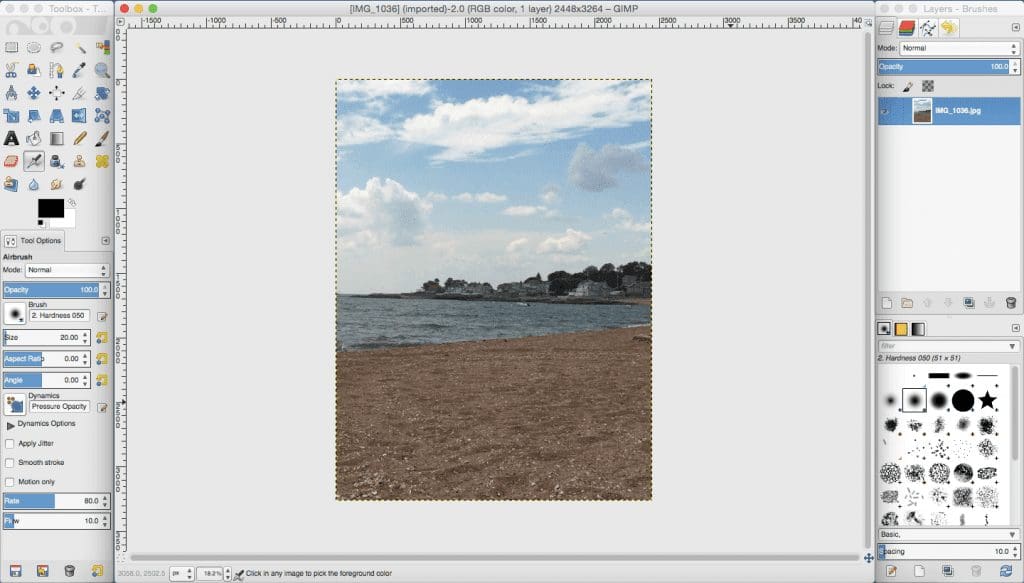Select the Rotate tool
This screenshot has width=1024, height=583.
[103, 93]
